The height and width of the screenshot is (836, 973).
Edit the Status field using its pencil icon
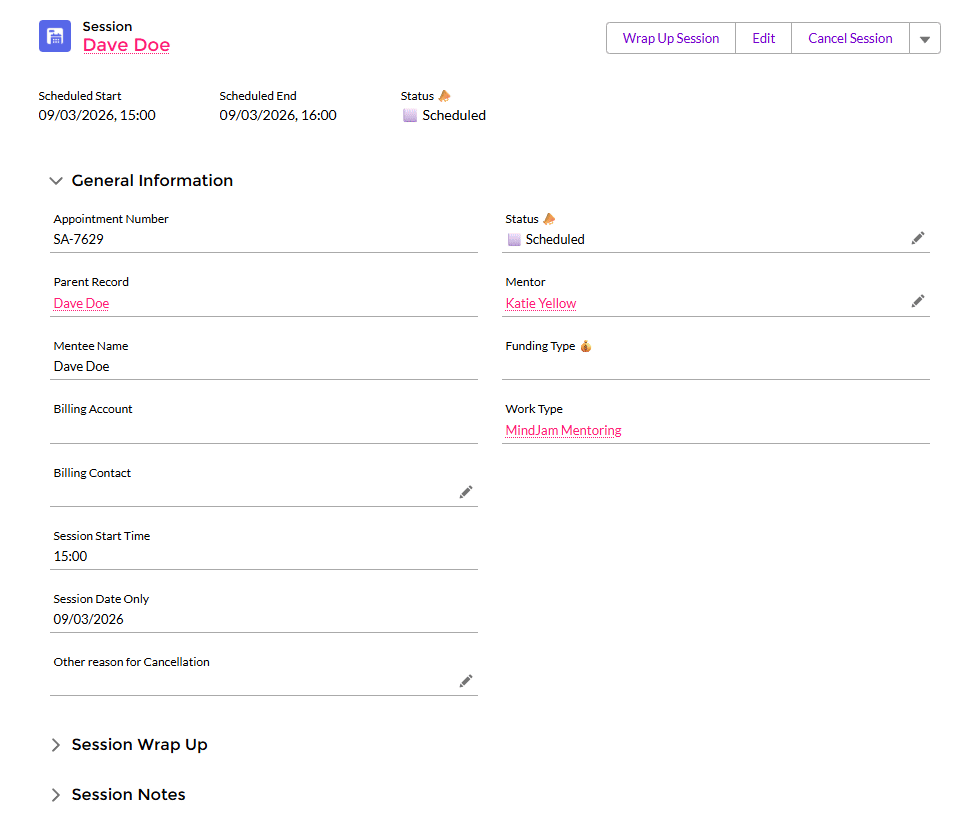pos(917,238)
